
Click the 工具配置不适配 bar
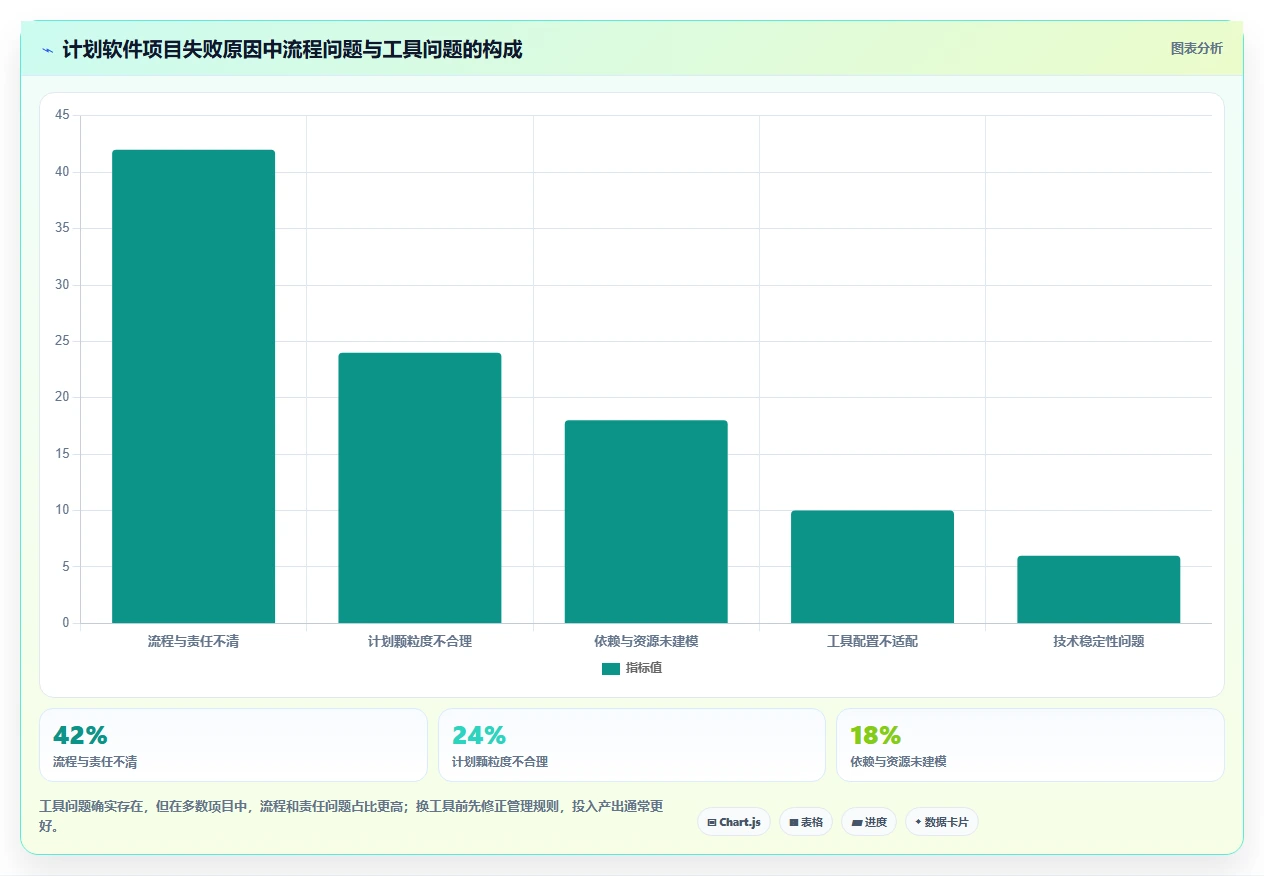tap(872, 567)
